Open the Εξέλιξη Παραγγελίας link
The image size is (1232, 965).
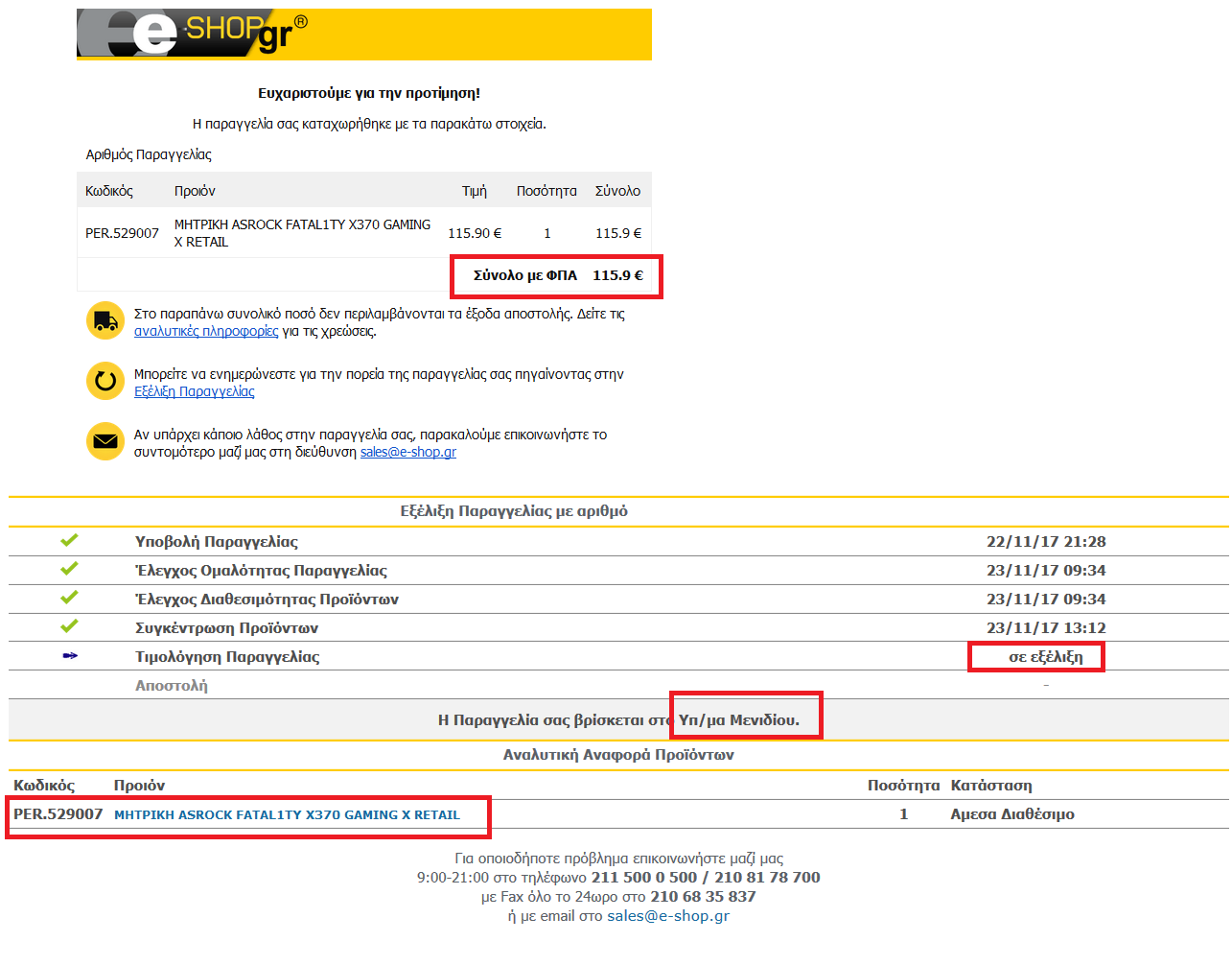(195, 391)
